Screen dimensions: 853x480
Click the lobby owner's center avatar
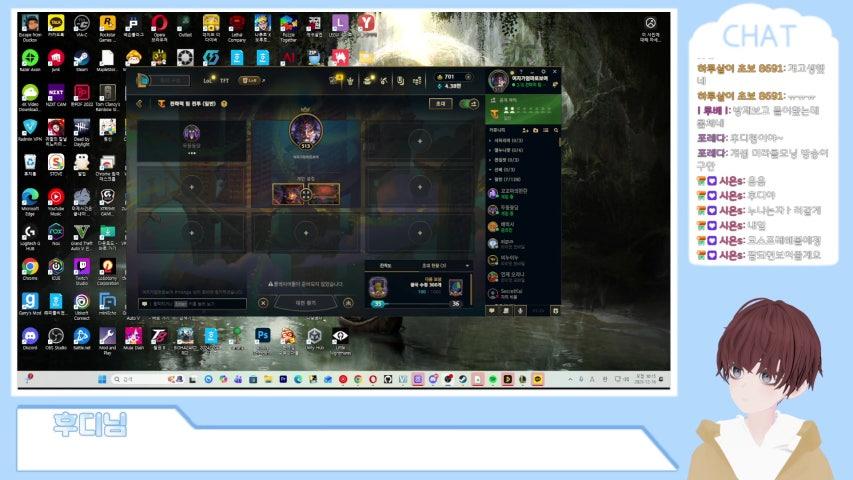[306, 131]
